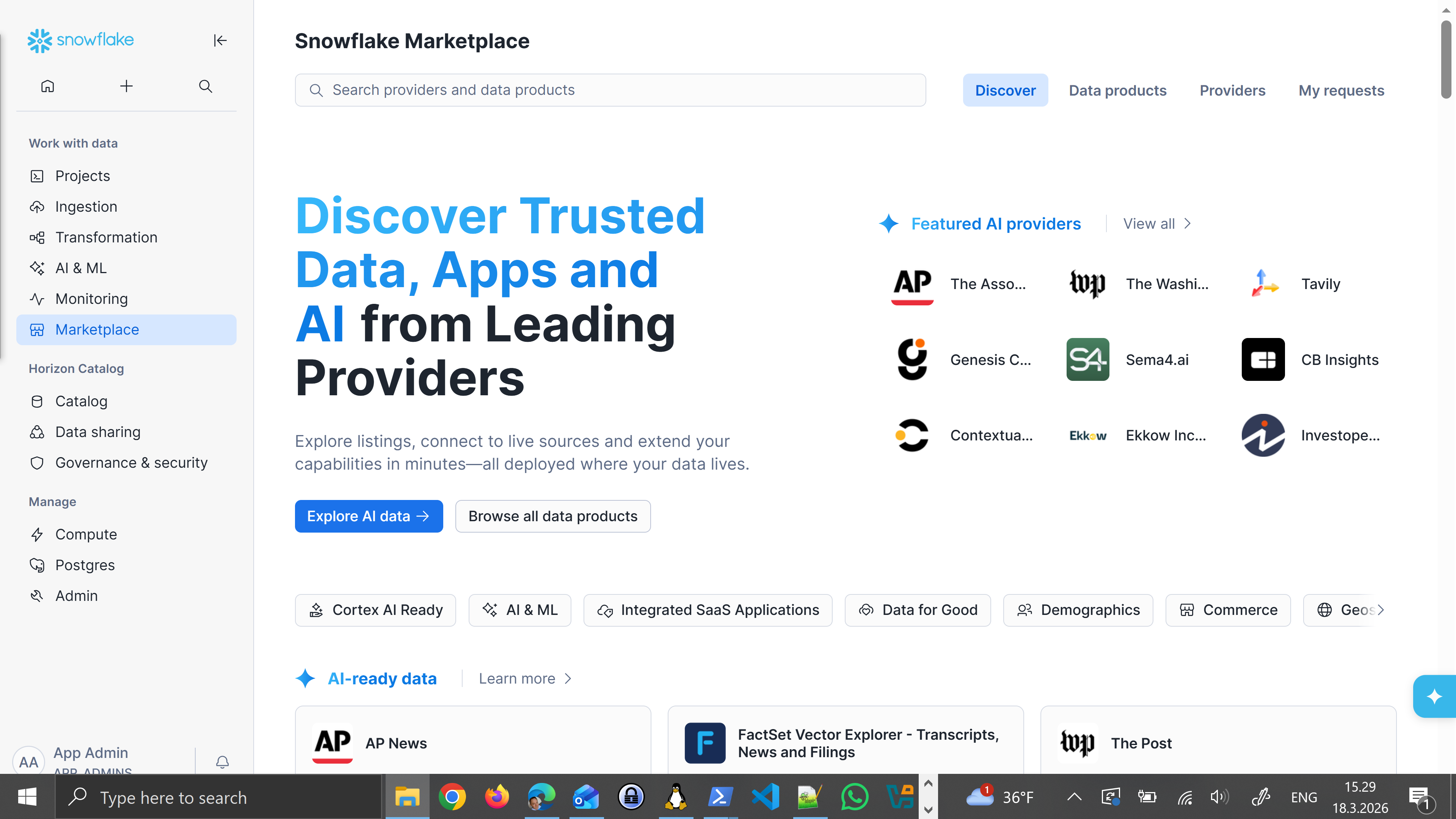
Task: Open the FactSet Vector Explorer listing card
Action: (x=845, y=740)
